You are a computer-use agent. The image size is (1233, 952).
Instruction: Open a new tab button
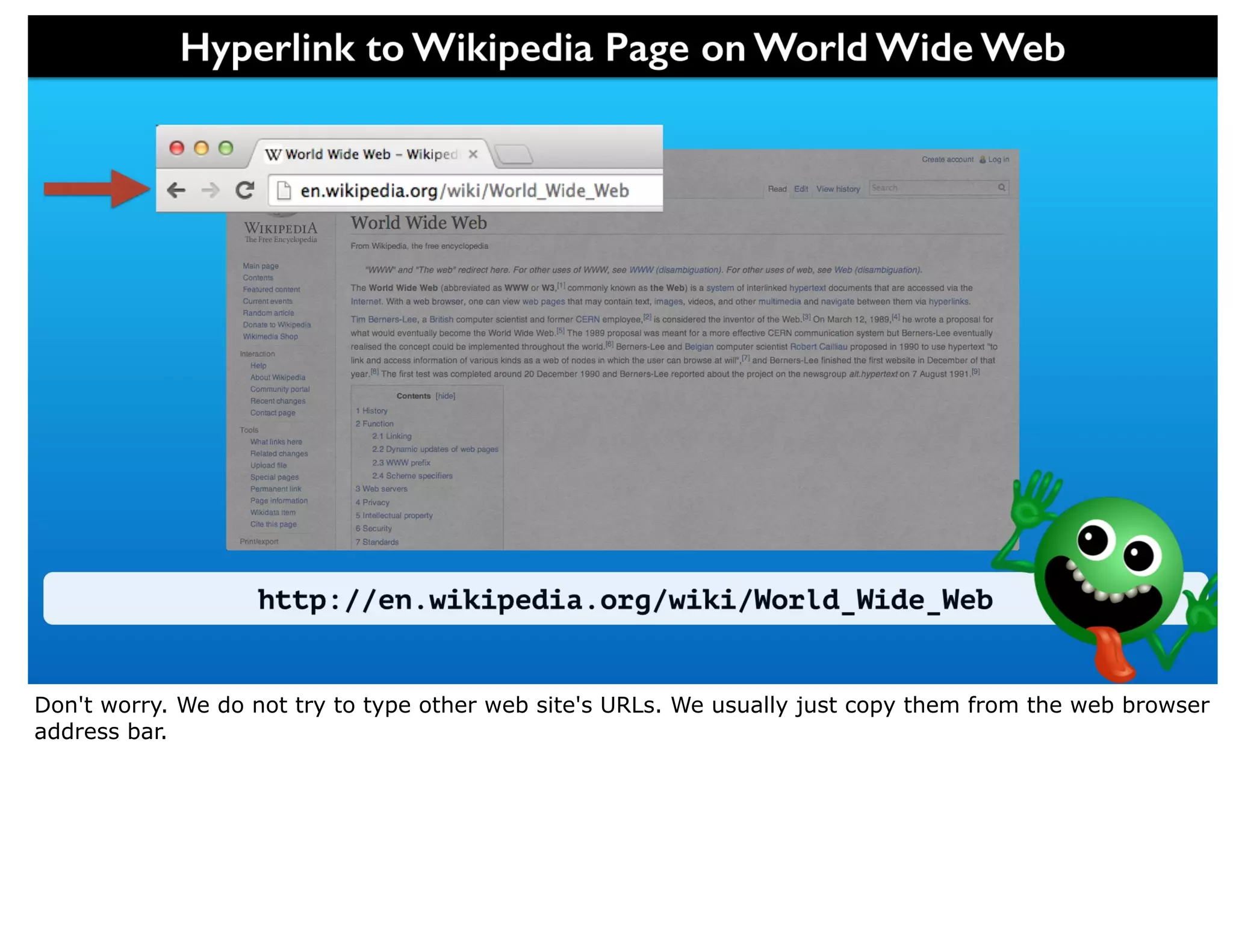[x=514, y=155]
